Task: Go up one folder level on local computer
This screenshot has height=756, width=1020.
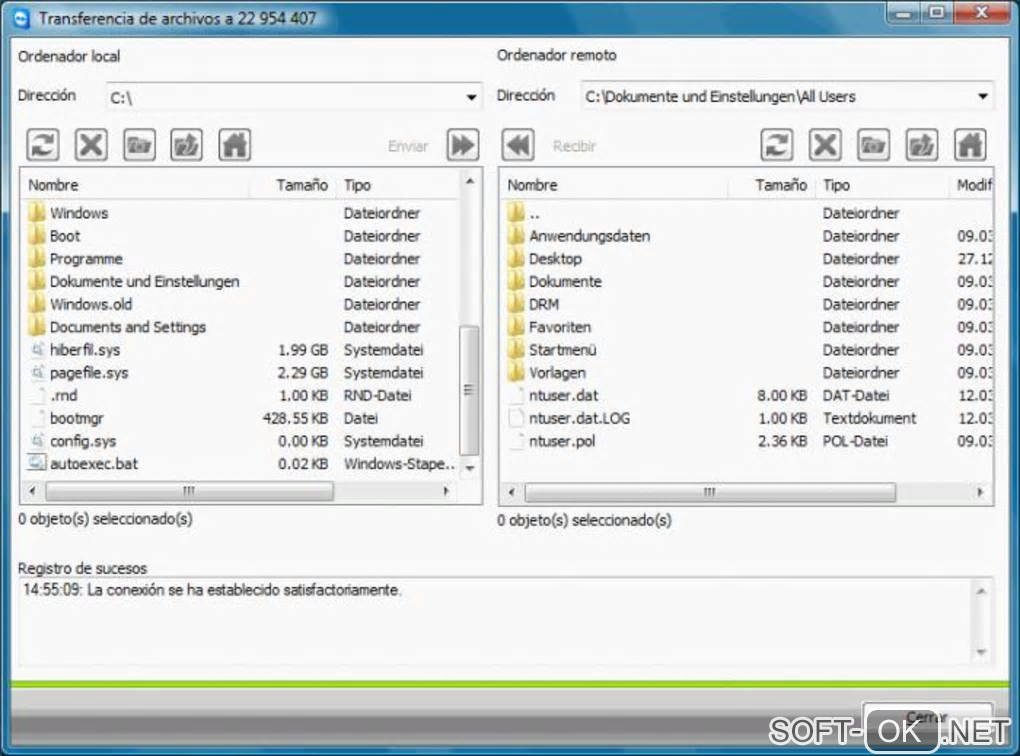Action: pos(187,144)
